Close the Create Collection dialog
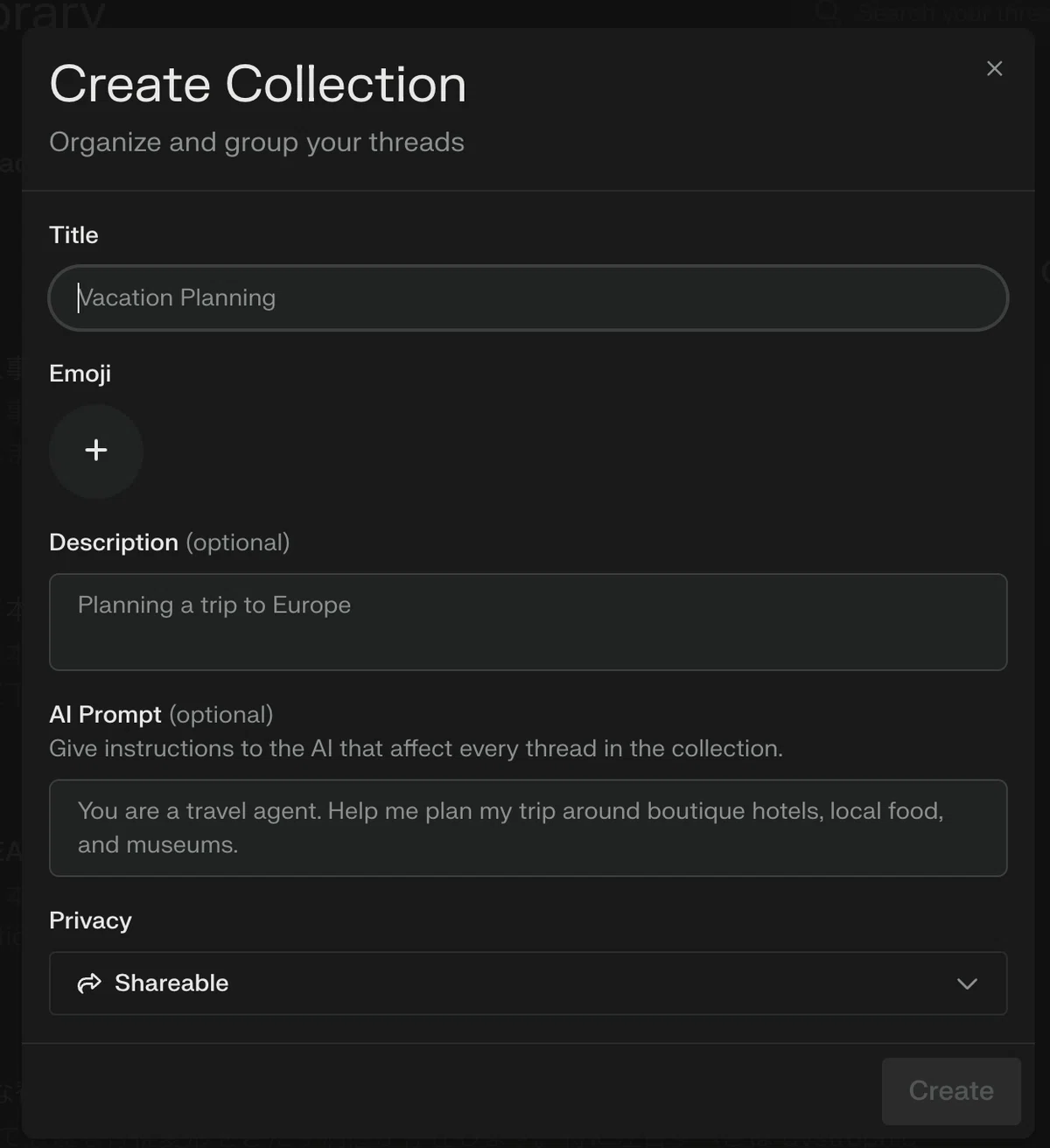 (994, 68)
